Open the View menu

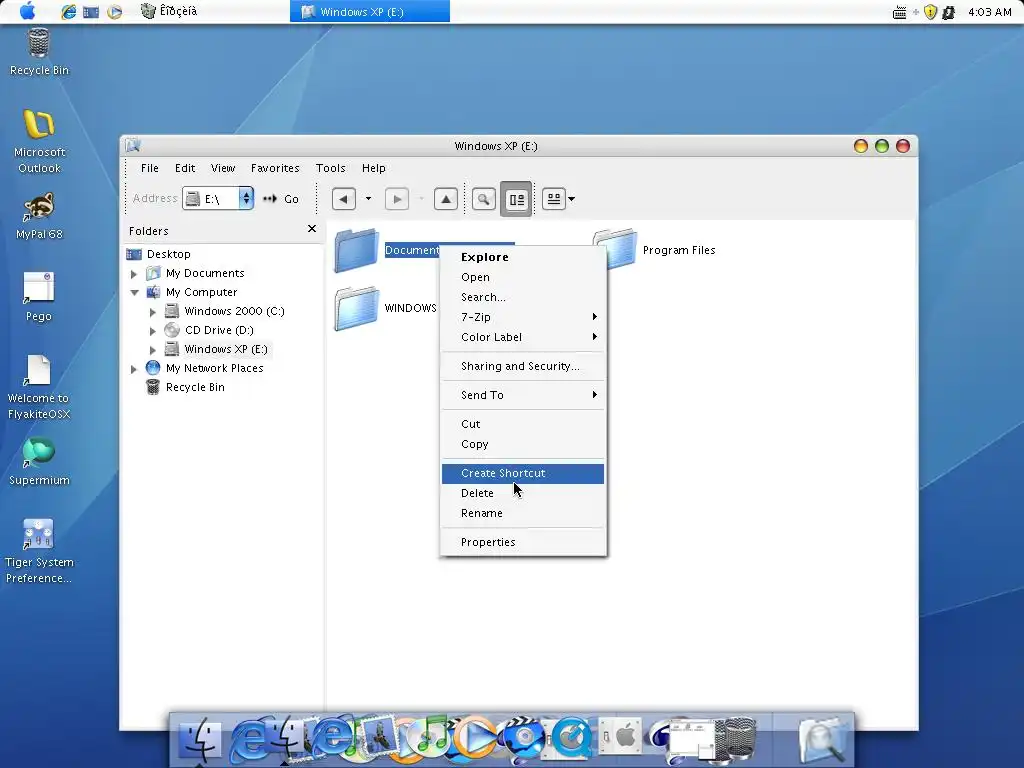tap(223, 168)
